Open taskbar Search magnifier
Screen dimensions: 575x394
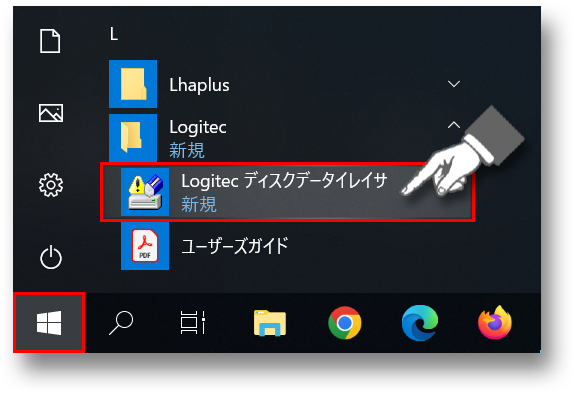(x=121, y=323)
